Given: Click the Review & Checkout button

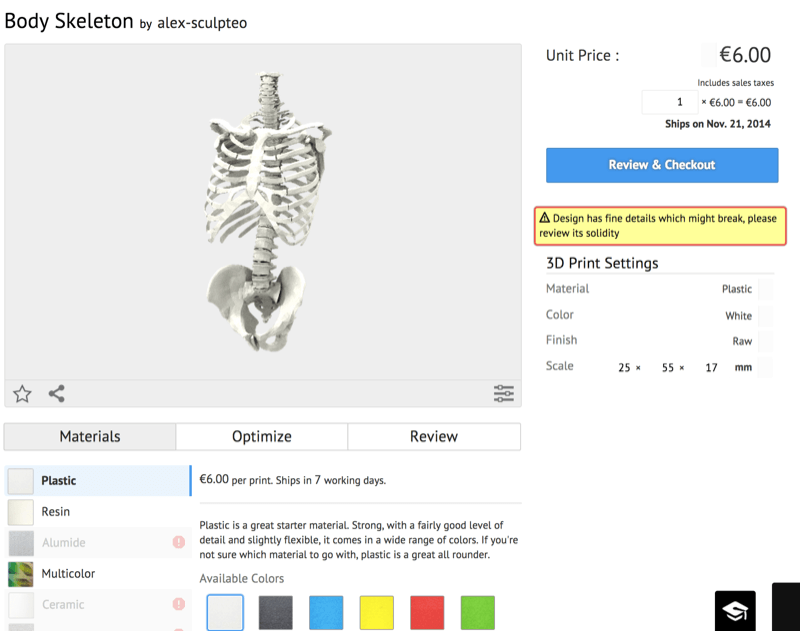Looking at the screenshot, I should 662,165.
